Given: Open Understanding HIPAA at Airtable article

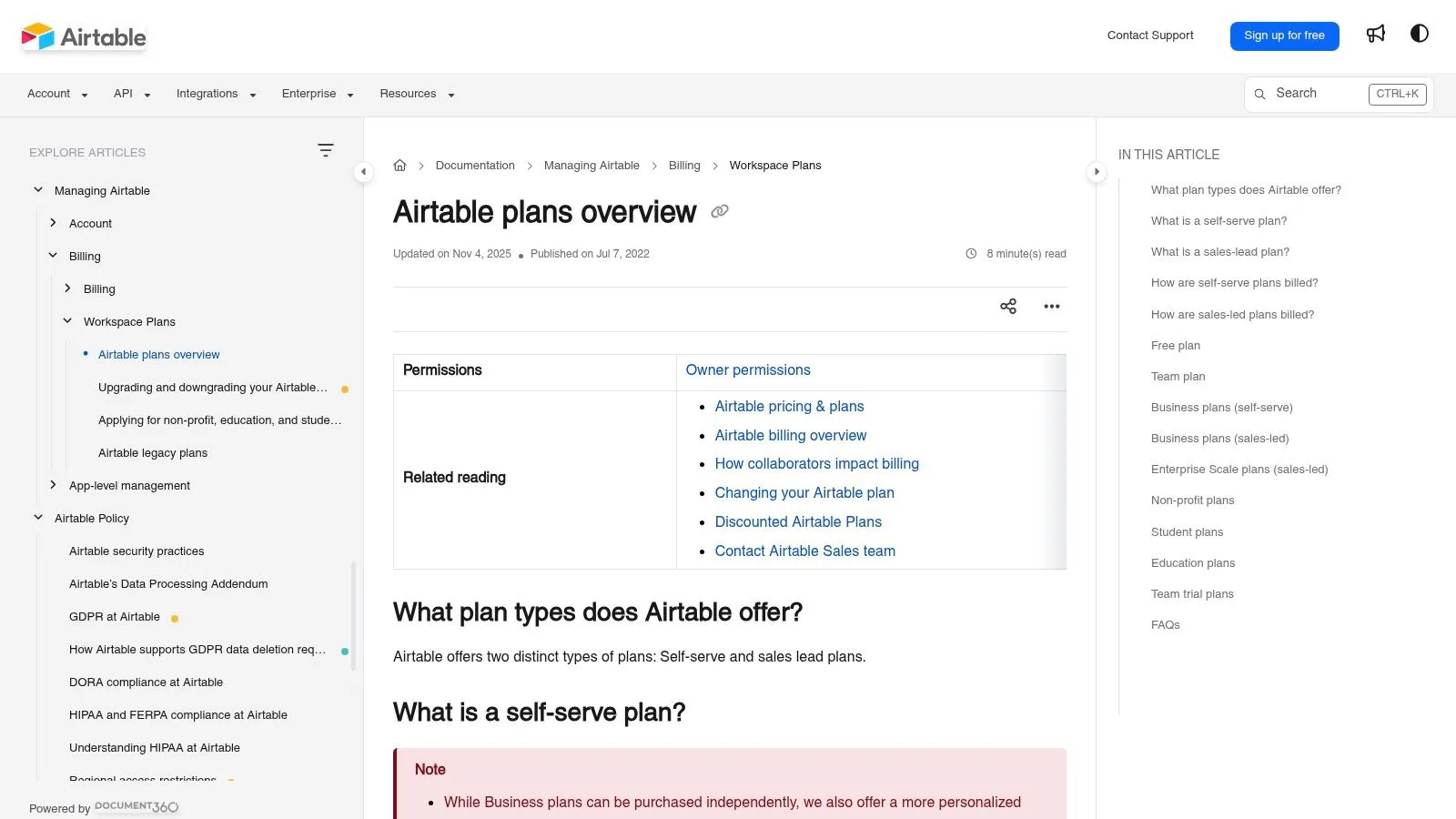Looking at the screenshot, I should pos(155,748).
